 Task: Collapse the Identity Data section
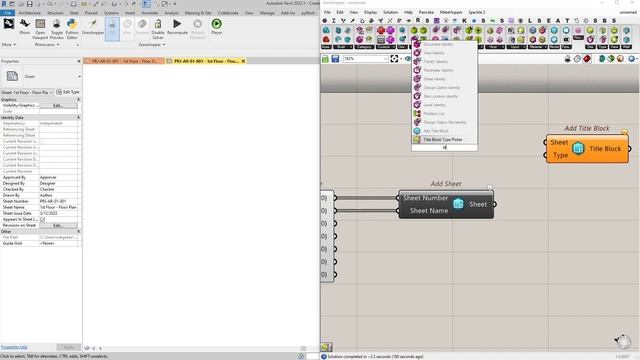tap(78, 118)
